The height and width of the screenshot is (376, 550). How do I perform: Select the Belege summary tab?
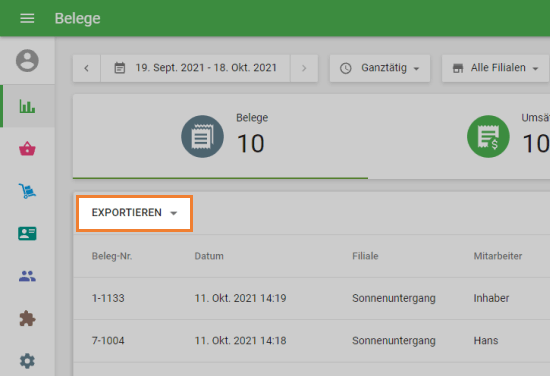[220, 137]
